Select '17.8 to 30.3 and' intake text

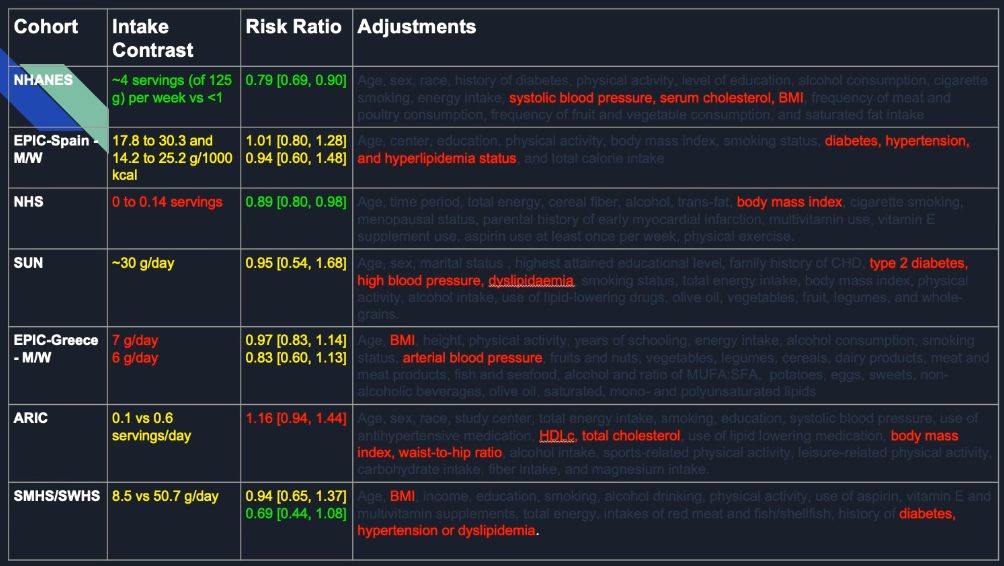(162, 141)
